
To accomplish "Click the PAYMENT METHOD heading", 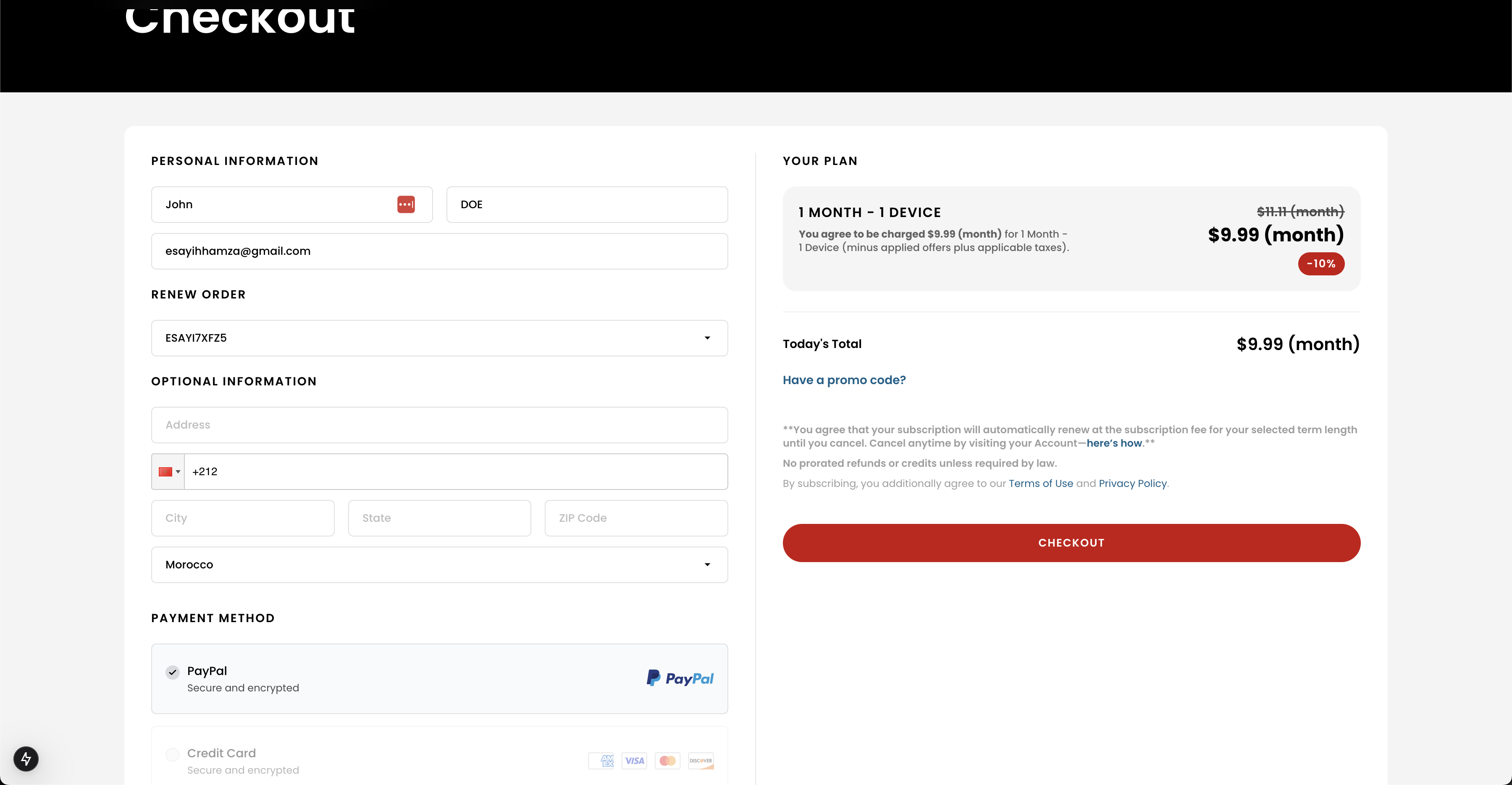I will click(x=213, y=618).
